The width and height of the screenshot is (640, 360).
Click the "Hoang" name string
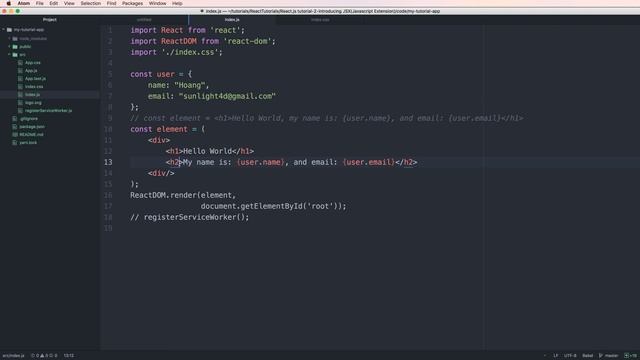point(189,85)
